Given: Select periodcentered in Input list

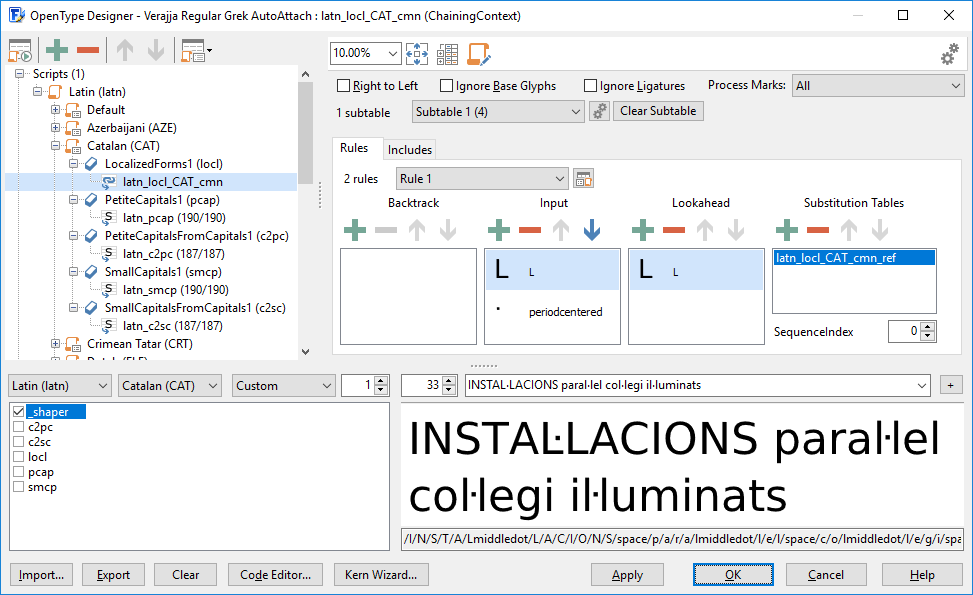Looking at the screenshot, I should (x=552, y=312).
